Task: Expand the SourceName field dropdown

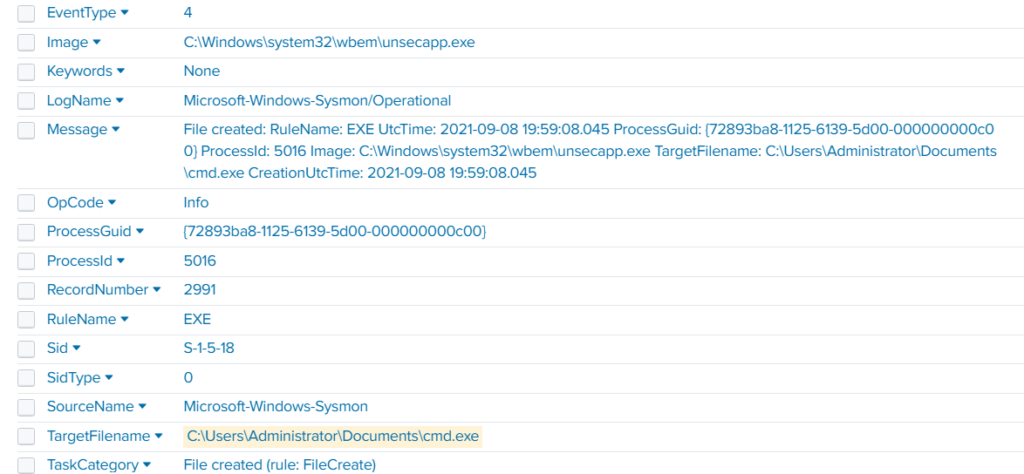Action: pos(142,407)
